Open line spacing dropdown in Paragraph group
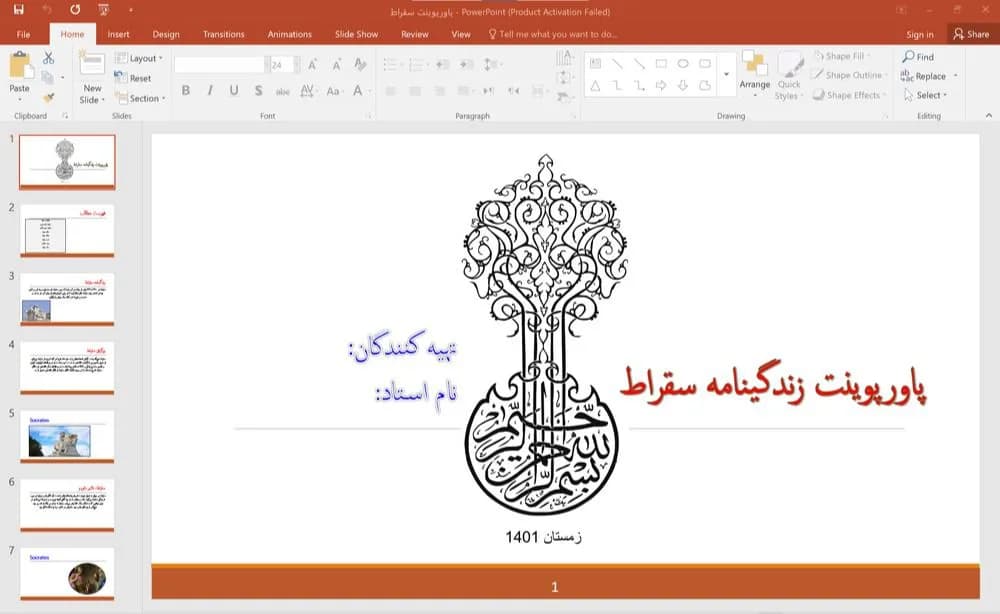The width and height of the screenshot is (1000, 614). pyautogui.click(x=492, y=64)
